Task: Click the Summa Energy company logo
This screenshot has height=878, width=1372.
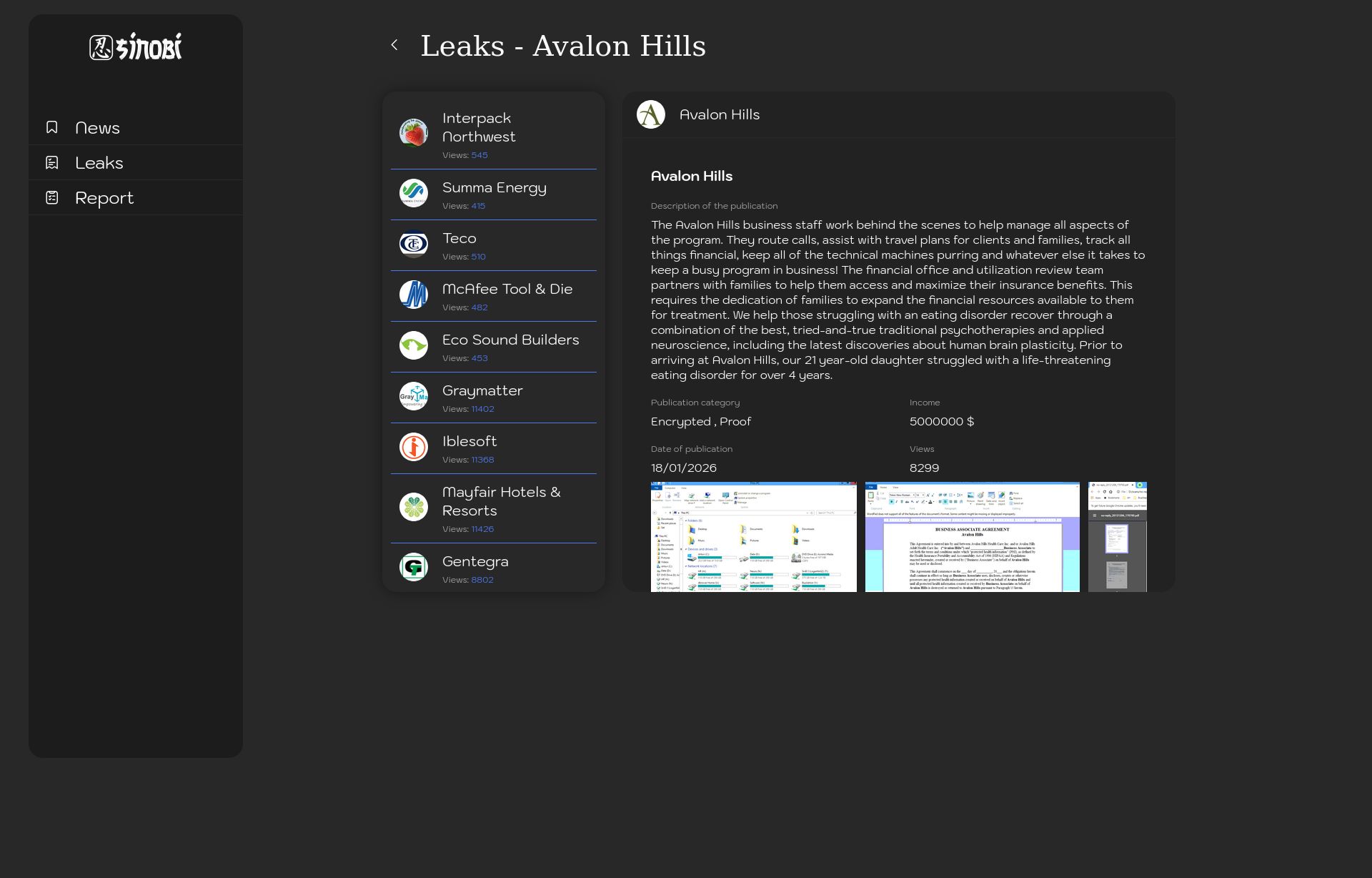Action: point(413,193)
